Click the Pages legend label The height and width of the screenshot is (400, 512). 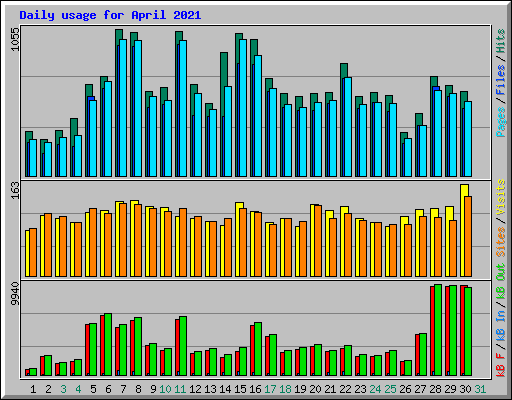coord(500,122)
